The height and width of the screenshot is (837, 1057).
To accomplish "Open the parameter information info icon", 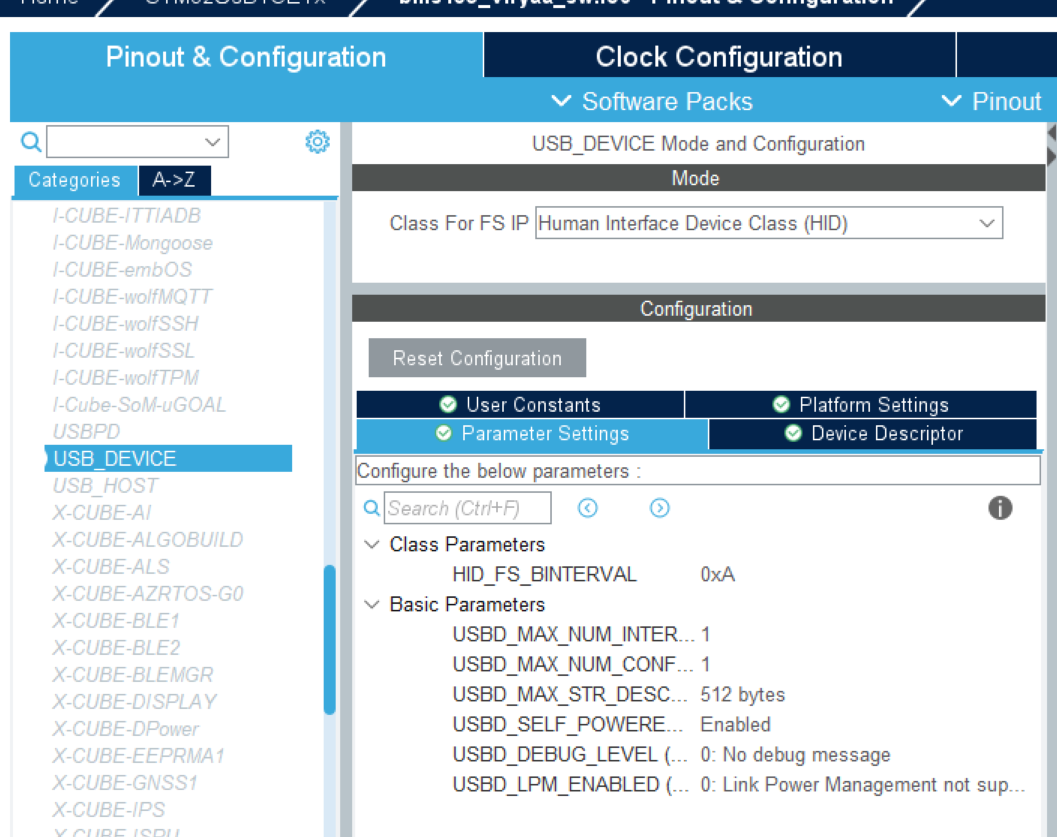I will (999, 508).
